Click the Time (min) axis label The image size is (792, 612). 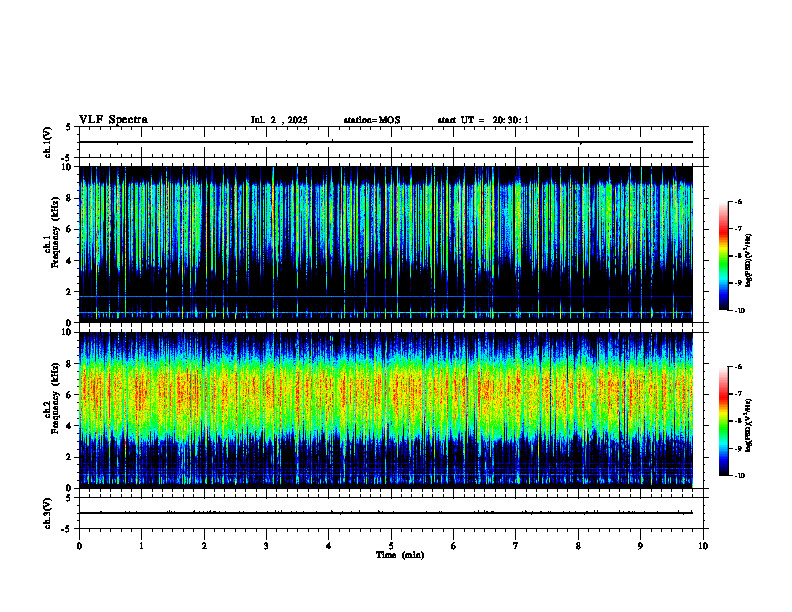(400, 555)
